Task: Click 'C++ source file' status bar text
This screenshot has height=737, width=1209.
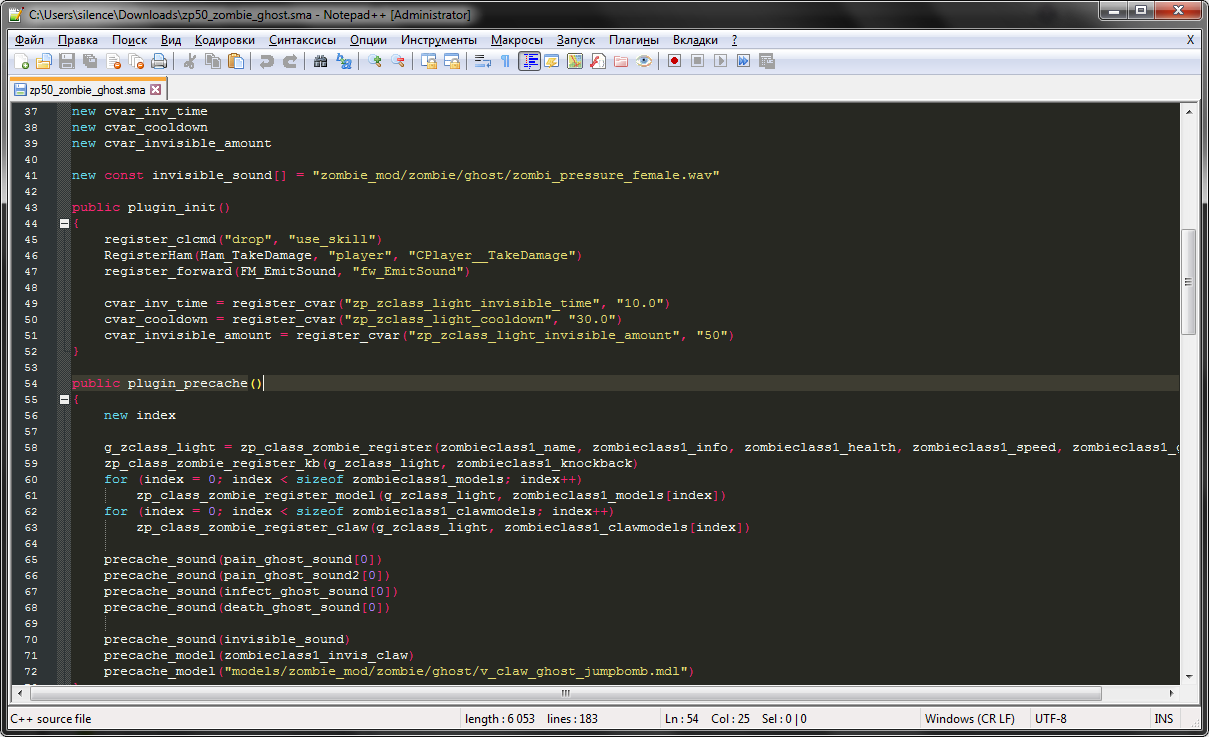Action: pyautogui.click(x=51, y=719)
